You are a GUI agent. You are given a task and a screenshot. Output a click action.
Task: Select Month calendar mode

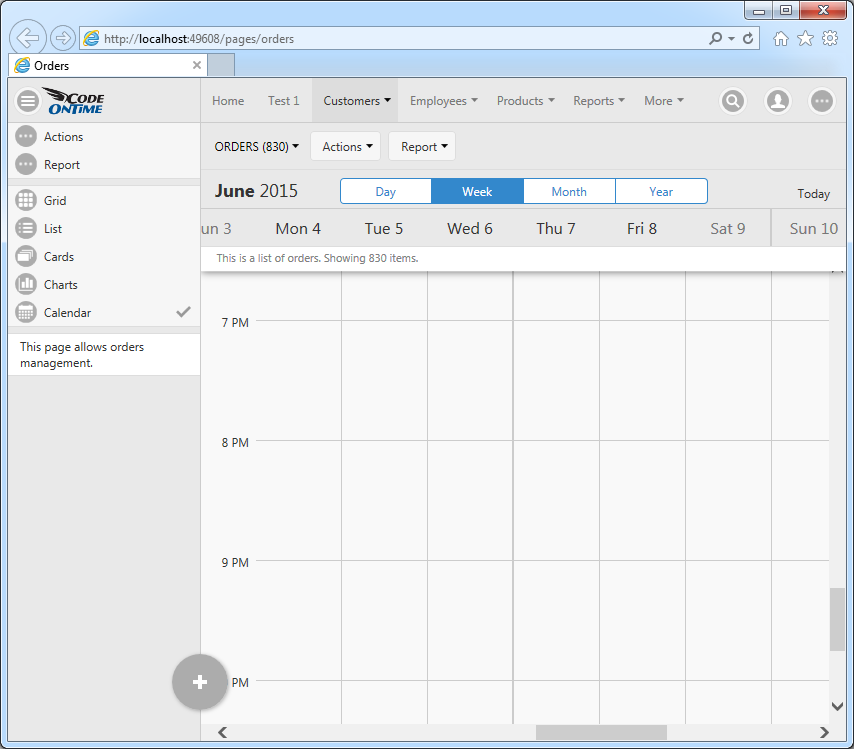tap(569, 191)
